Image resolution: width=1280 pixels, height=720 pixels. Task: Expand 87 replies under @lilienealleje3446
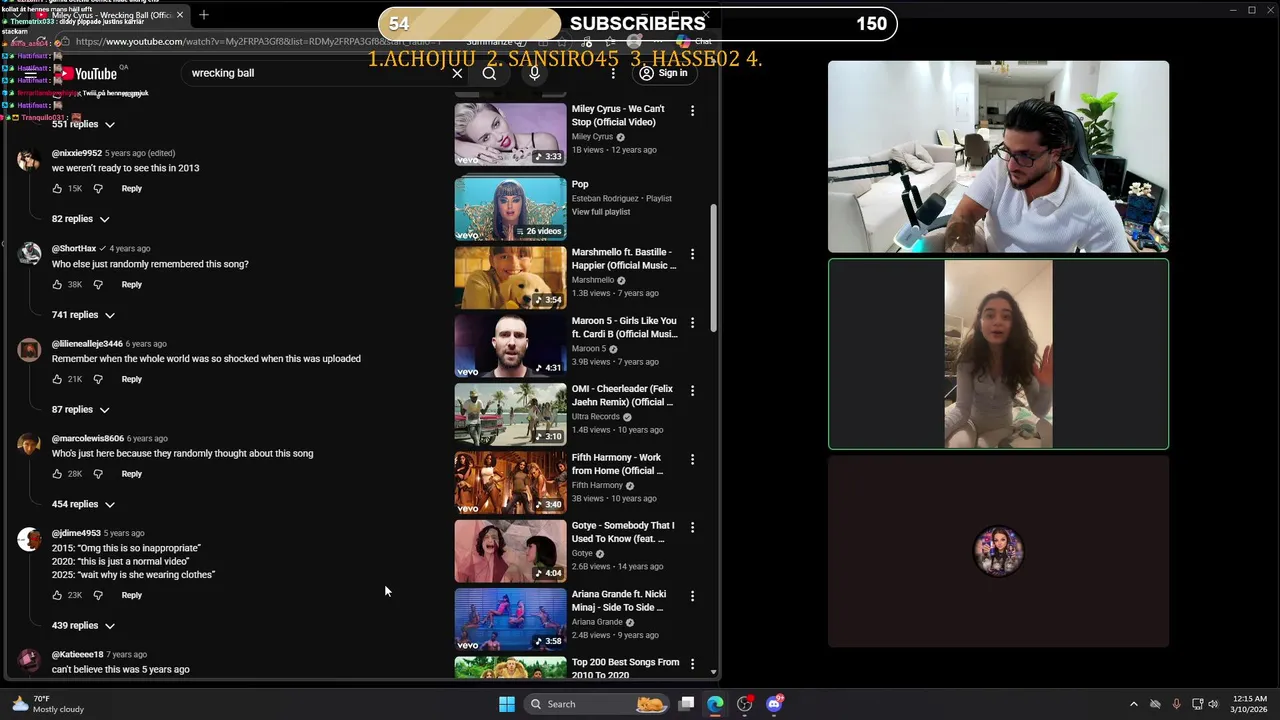pos(81,410)
